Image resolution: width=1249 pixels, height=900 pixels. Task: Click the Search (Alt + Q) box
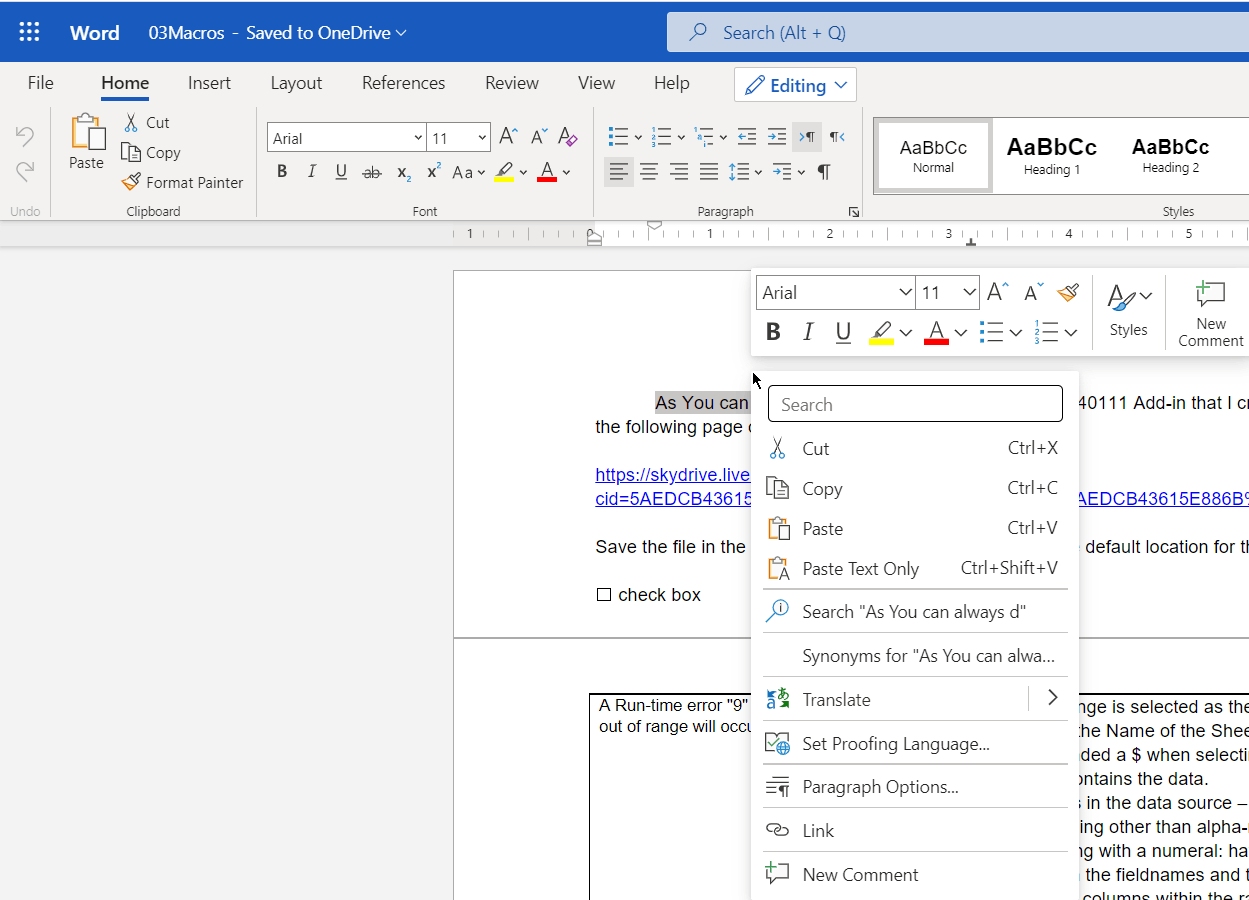point(958,32)
